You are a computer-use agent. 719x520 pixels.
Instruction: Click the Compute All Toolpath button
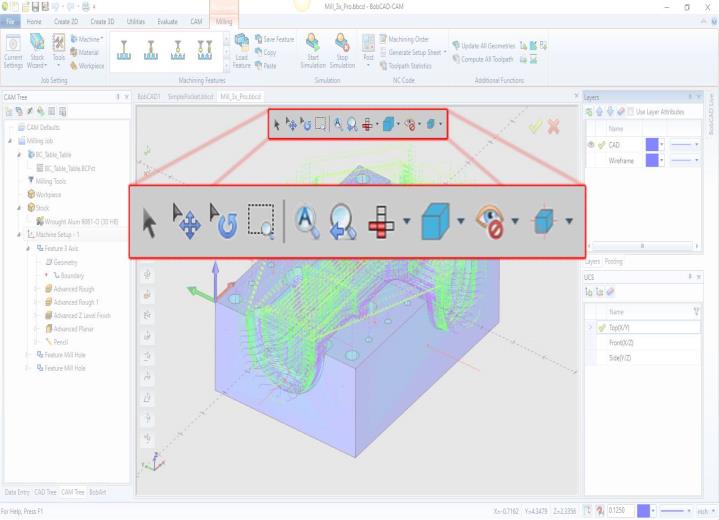(489, 59)
